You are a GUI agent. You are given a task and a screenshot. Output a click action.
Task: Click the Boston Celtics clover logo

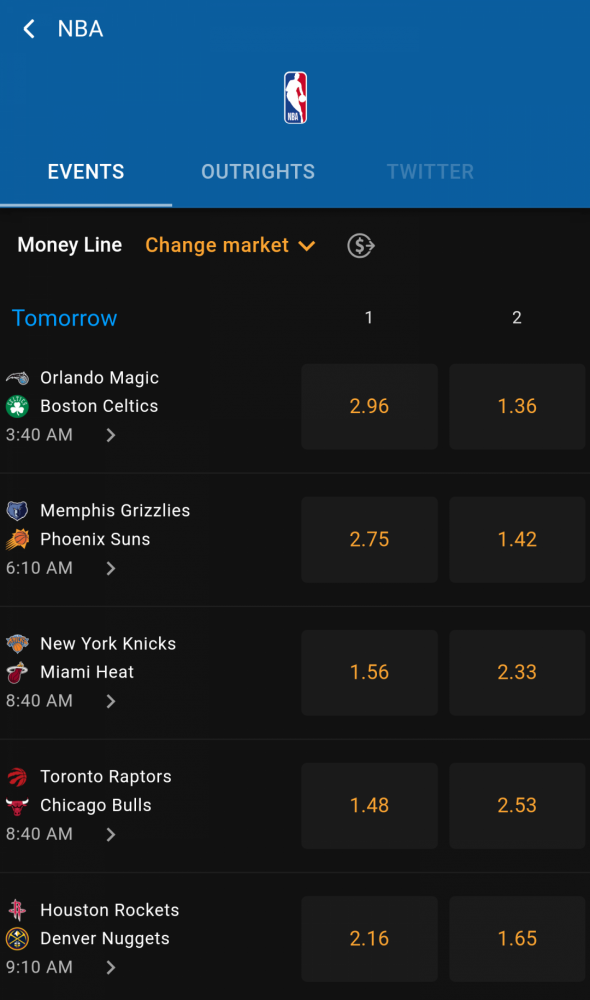pyautogui.click(x=17, y=406)
